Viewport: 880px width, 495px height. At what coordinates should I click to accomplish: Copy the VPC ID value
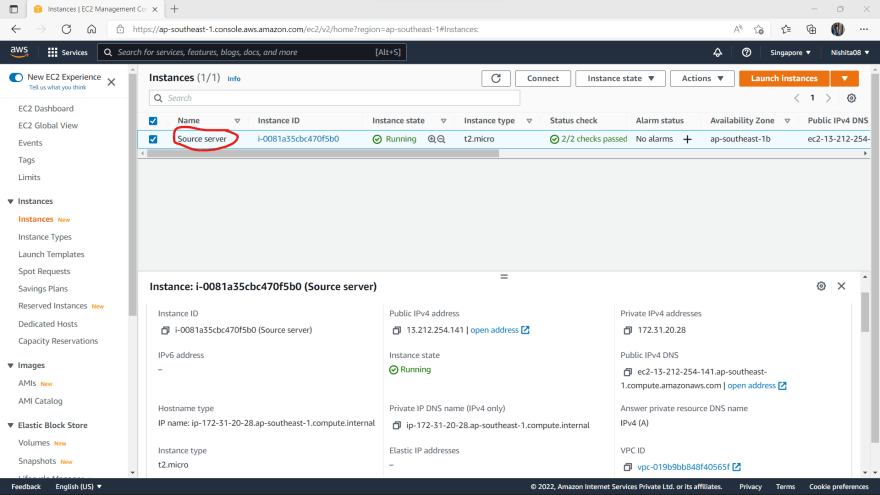pyautogui.click(x=627, y=467)
